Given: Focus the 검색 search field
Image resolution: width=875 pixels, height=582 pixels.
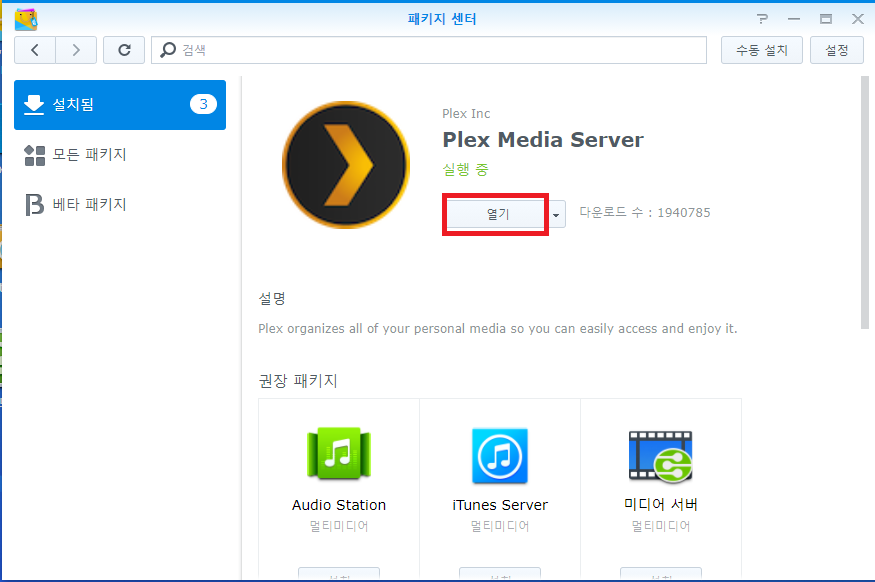Looking at the screenshot, I should [429, 50].
